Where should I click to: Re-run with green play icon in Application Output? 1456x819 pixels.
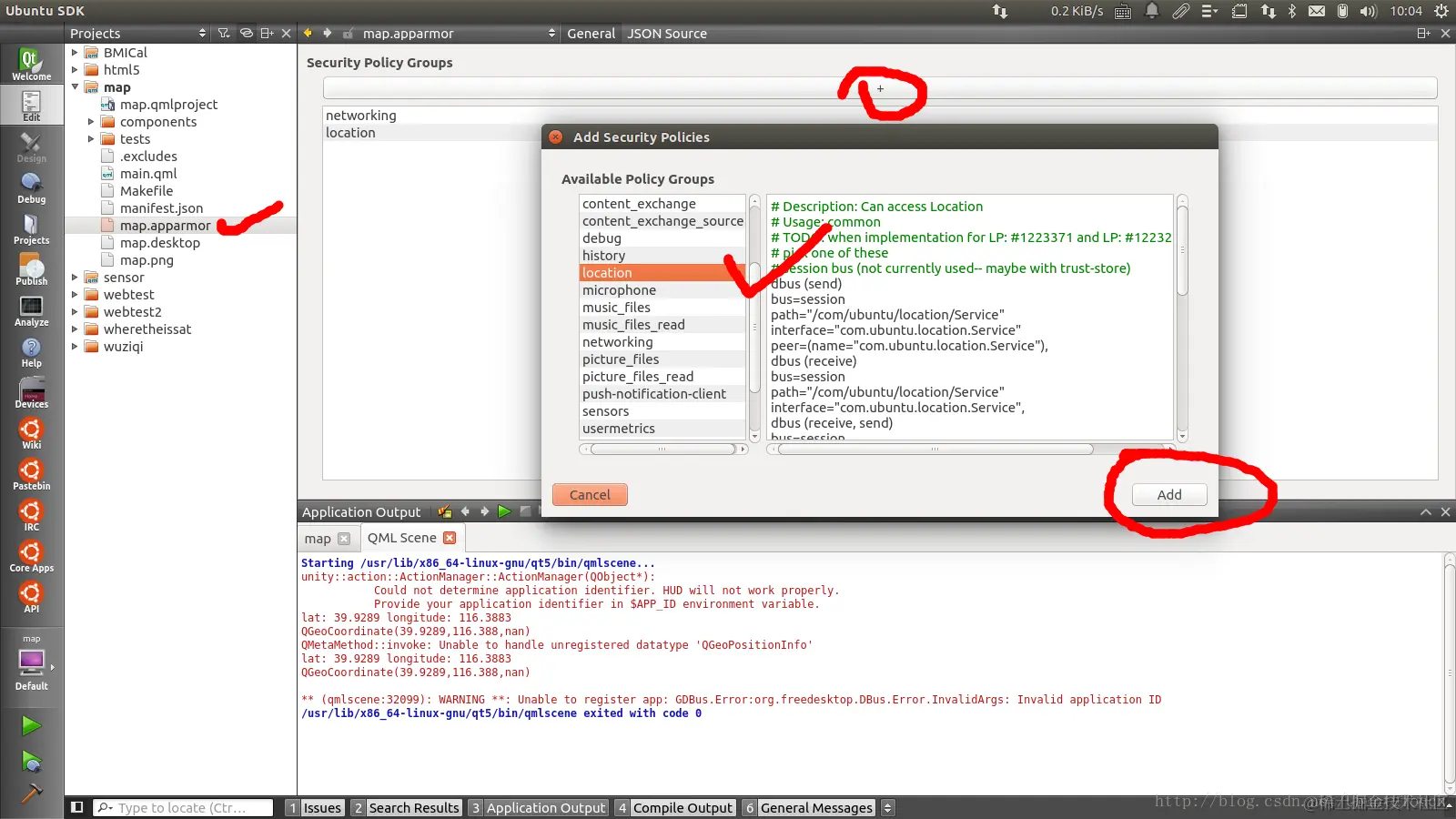(504, 511)
